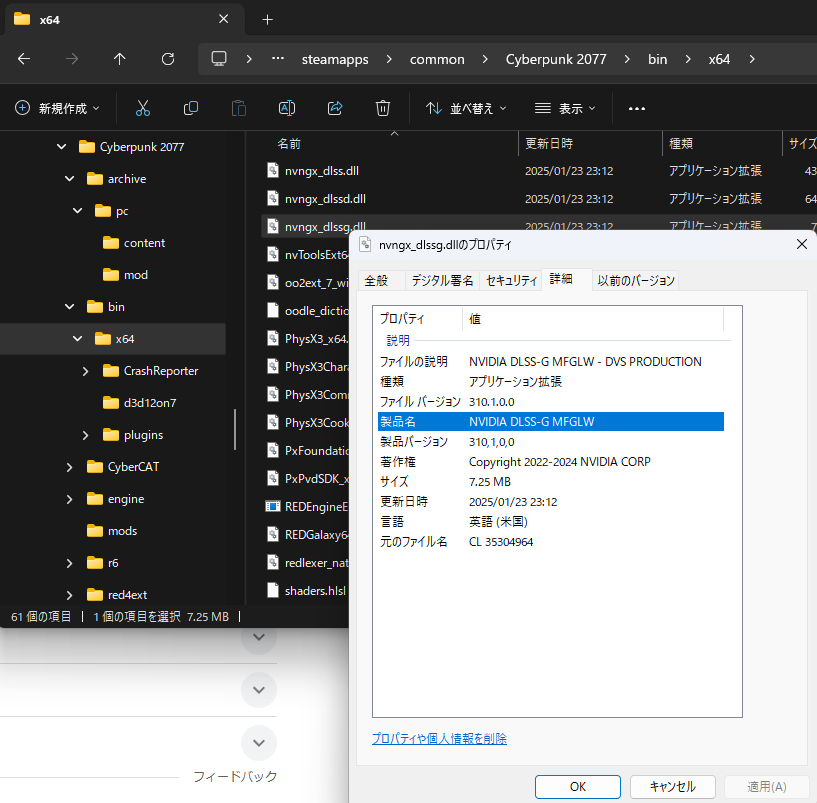Switch to the セキュリティ tab
817x803 pixels.
click(511, 280)
